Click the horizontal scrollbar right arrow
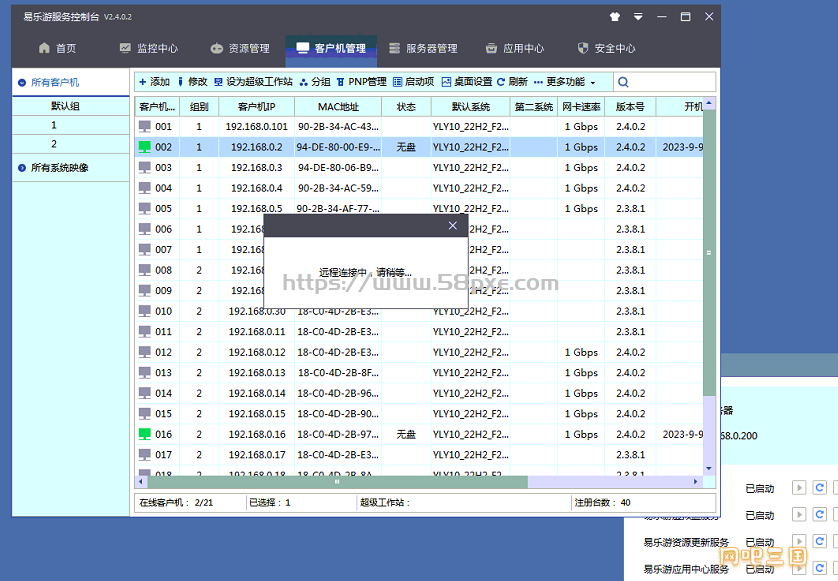838x581 pixels. point(695,482)
